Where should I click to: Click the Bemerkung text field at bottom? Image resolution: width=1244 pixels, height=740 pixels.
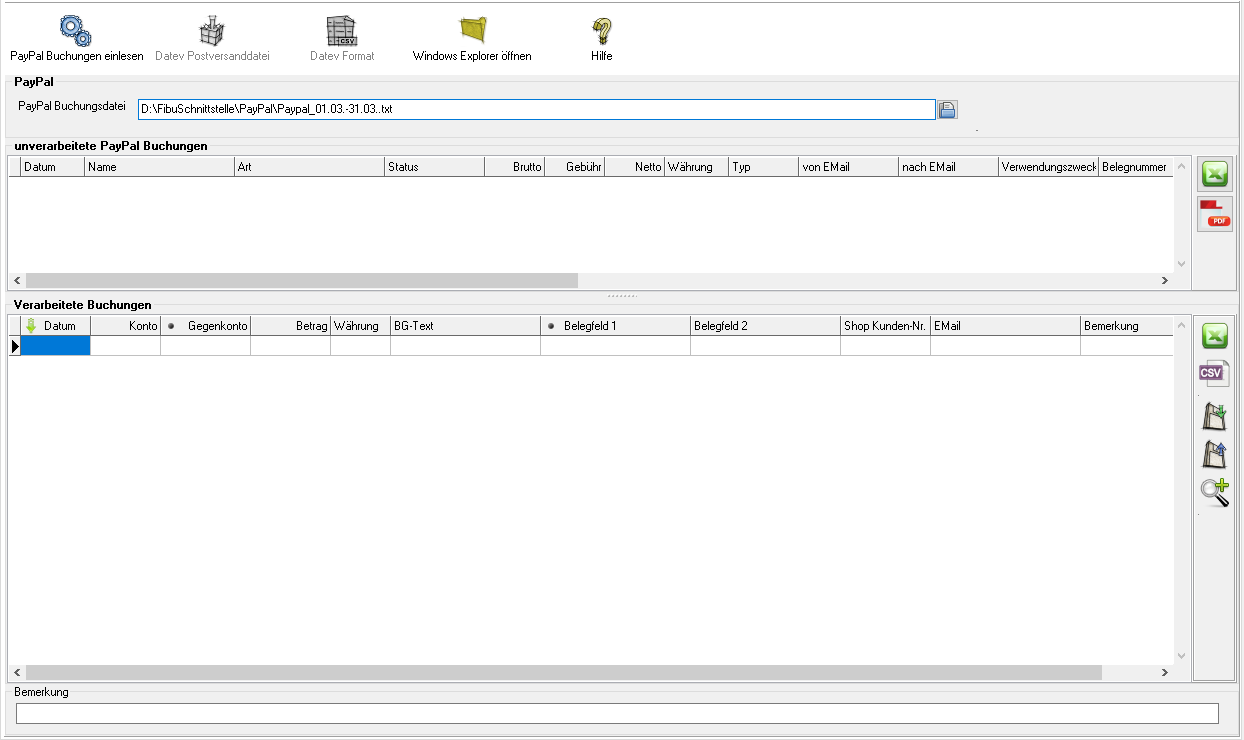[617, 713]
